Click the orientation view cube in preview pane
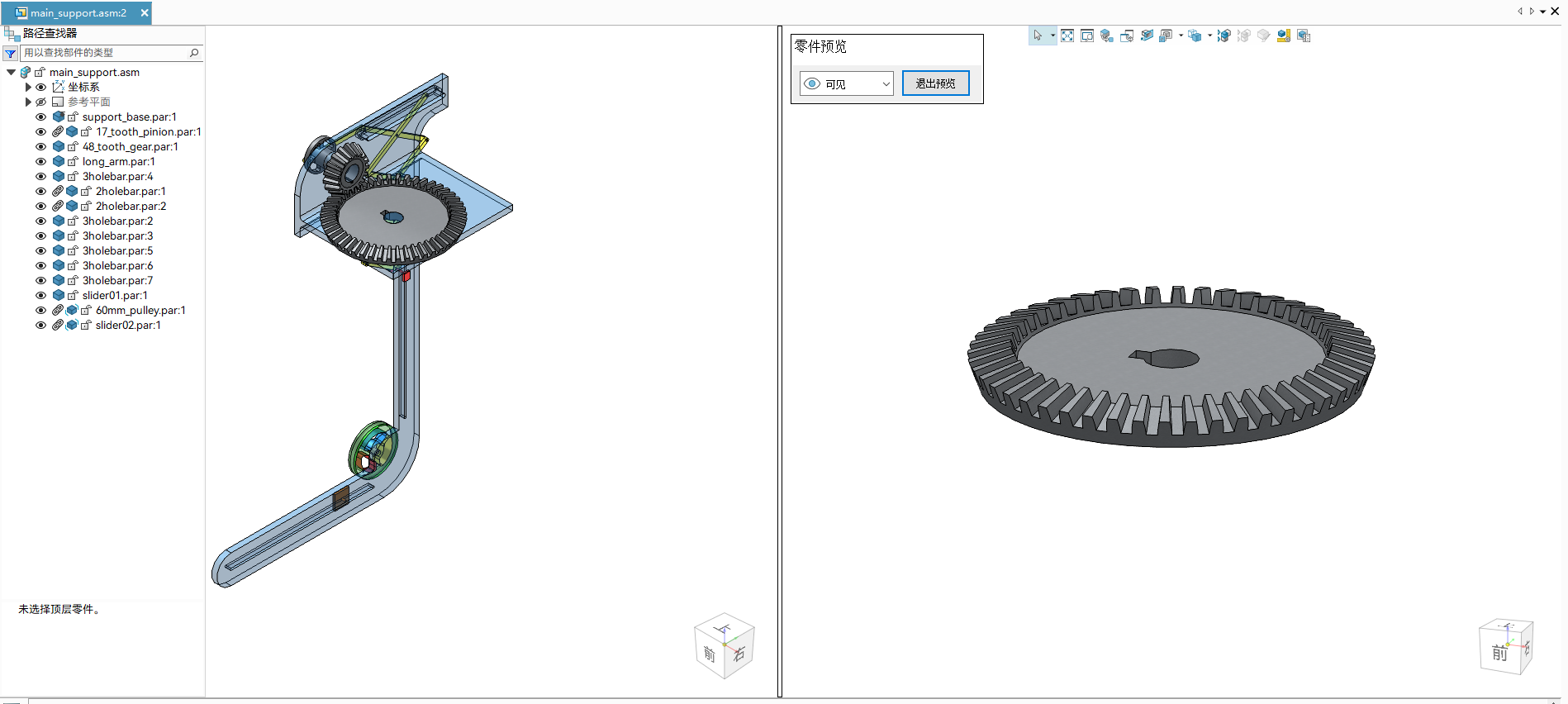1568x704 pixels. pyautogui.click(x=1505, y=647)
